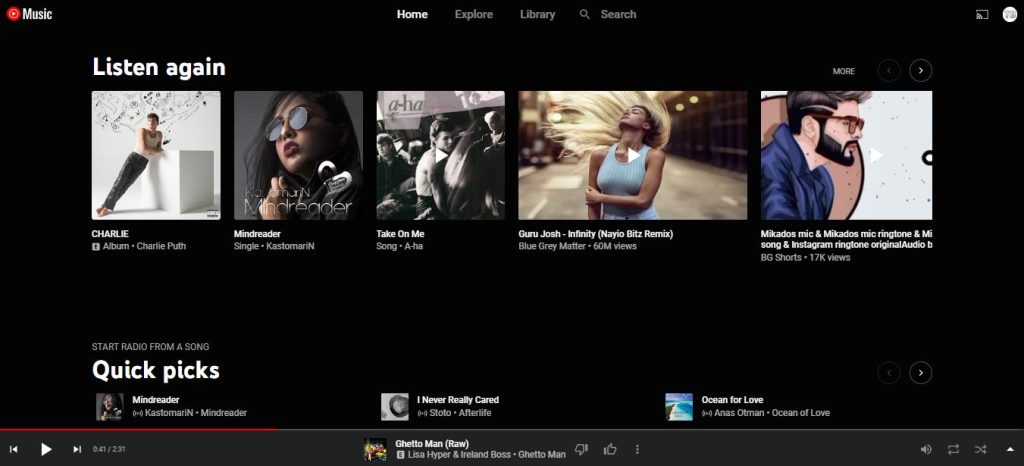The image size is (1024, 466).
Task: Open Anas Otman artist link
Action: point(739,413)
